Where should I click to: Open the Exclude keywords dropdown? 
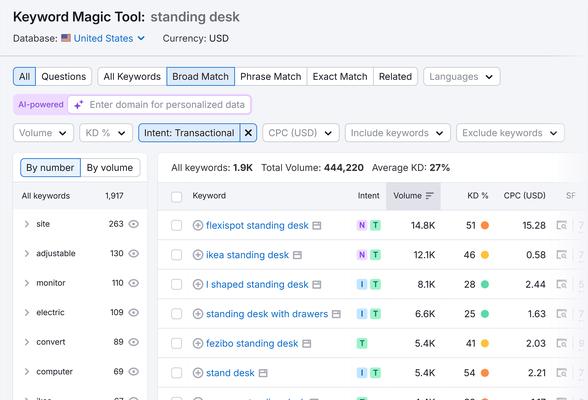click(510, 133)
